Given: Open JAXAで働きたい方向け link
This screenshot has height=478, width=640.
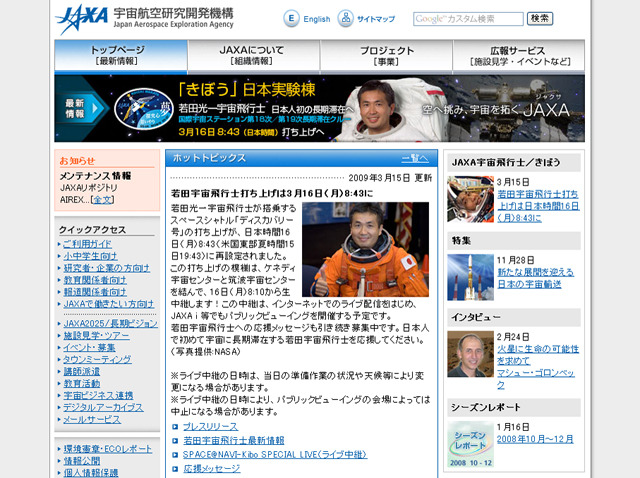Looking at the screenshot, I should point(109,304).
